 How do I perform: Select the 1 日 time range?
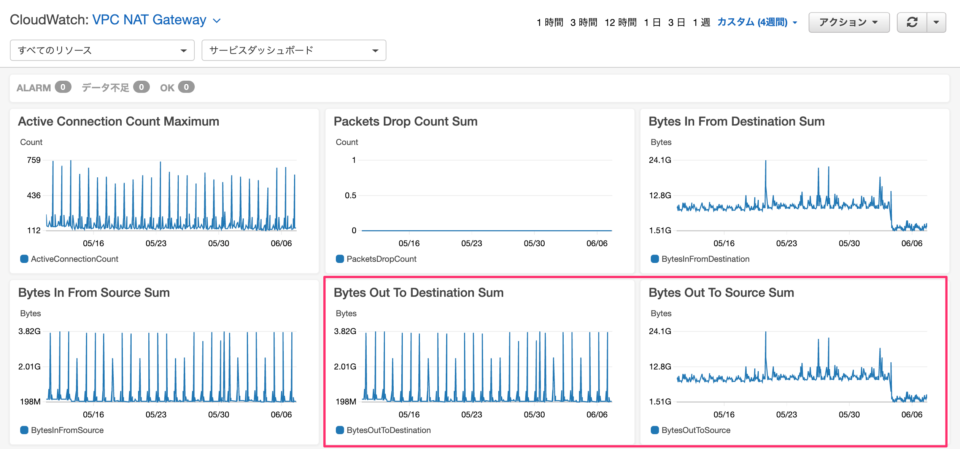[x=651, y=23]
